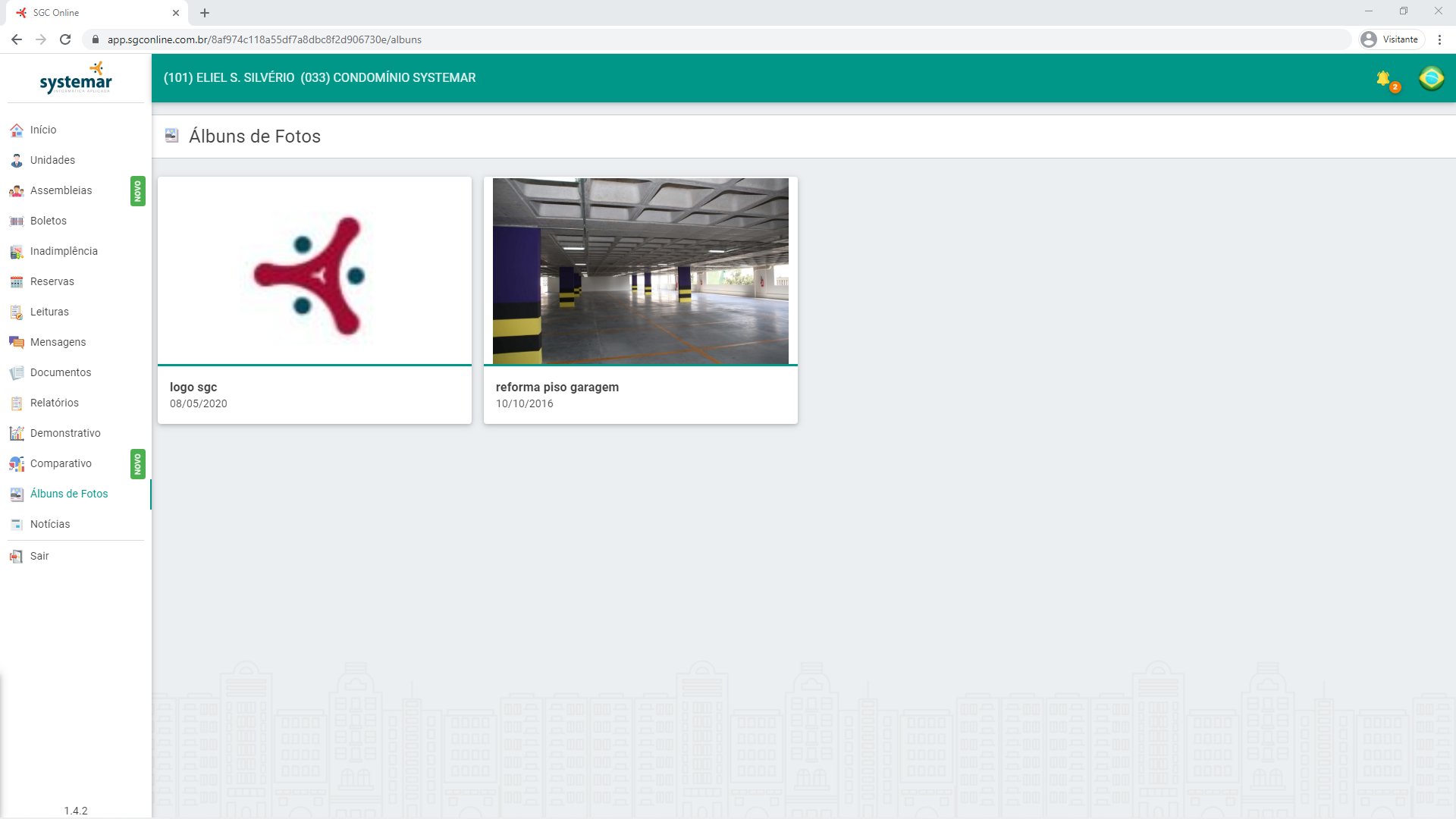The width and height of the screenshot is (1456, 819).
Task: Click the Notícias news icon
Action: [17, 525]
